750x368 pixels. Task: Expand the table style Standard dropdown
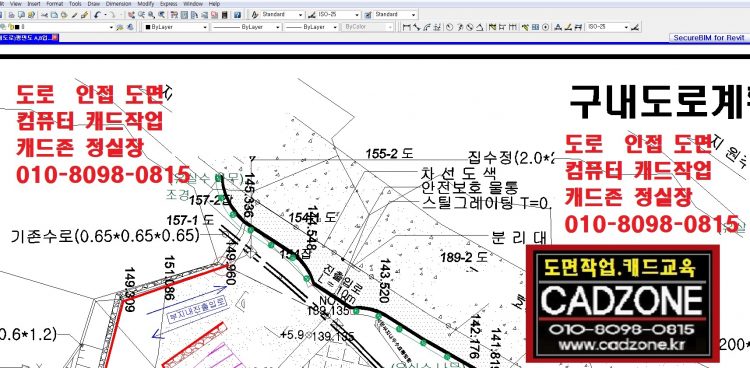(413, 15)
